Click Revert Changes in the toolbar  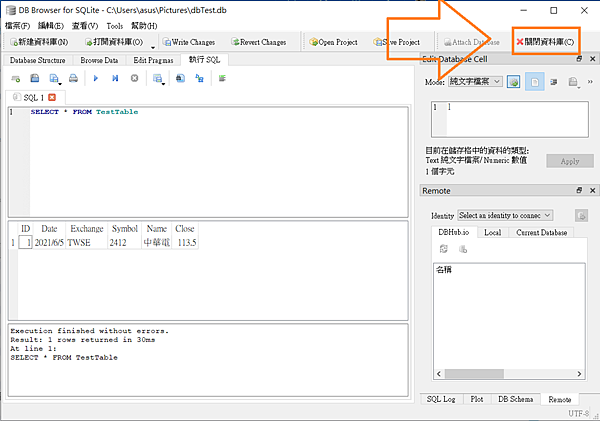pos(259,42)
